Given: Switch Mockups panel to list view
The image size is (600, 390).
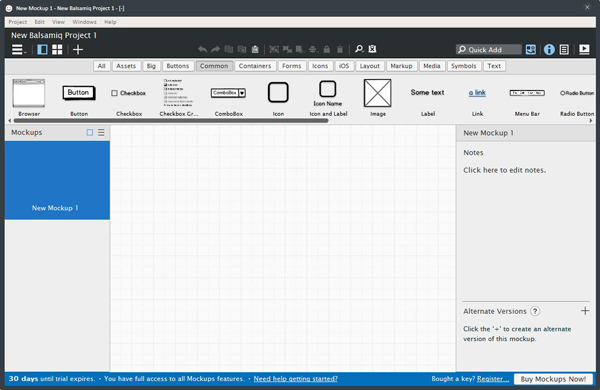Looking at the screenshot, I should (101, 132).
